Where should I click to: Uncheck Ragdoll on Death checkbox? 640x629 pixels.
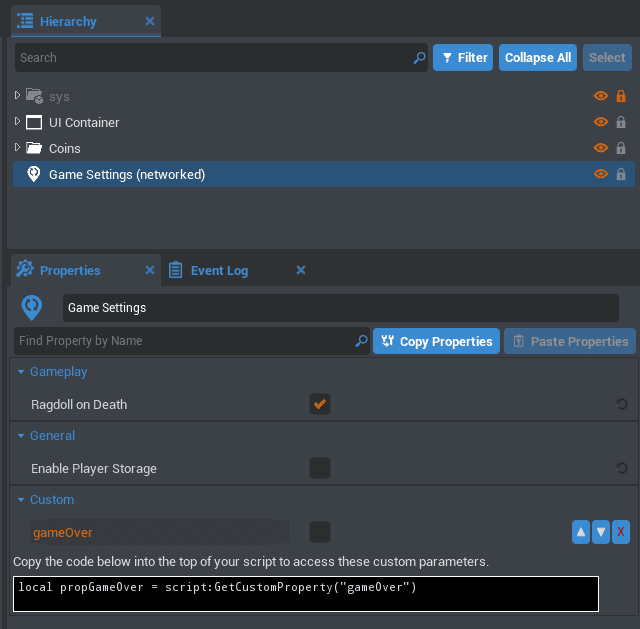(320, 404)
